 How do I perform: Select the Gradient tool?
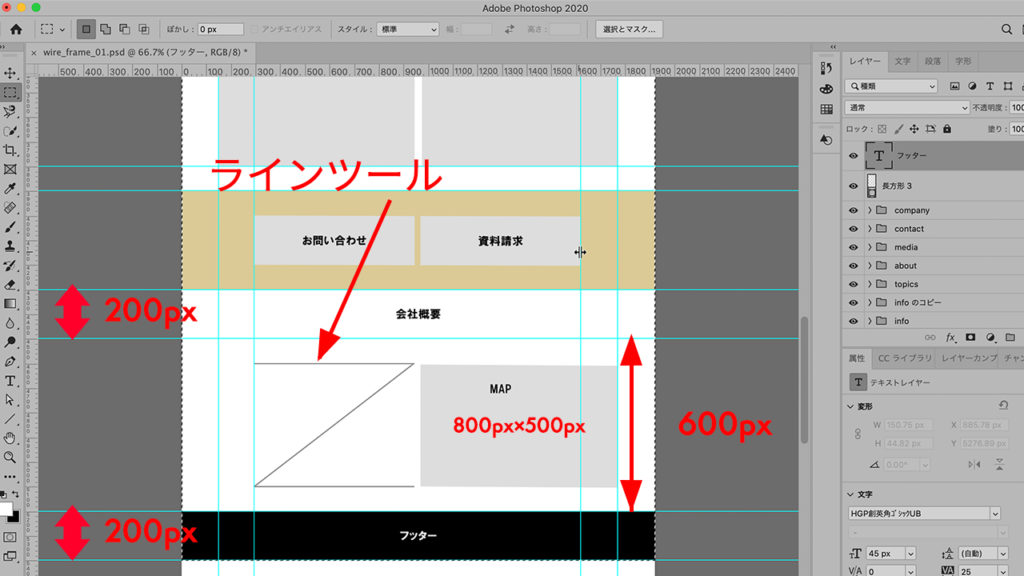(10, 304)
